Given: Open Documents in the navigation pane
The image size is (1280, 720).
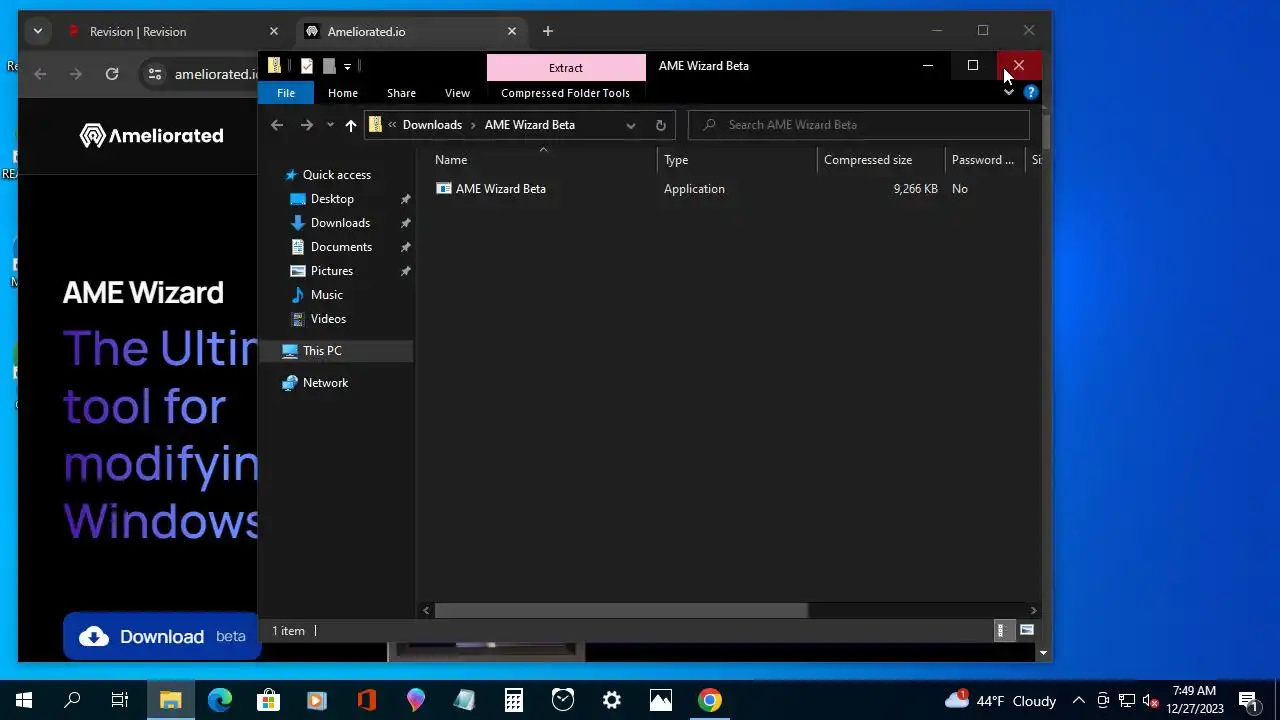Looking at the screenshot, I should tap(341, 247).
